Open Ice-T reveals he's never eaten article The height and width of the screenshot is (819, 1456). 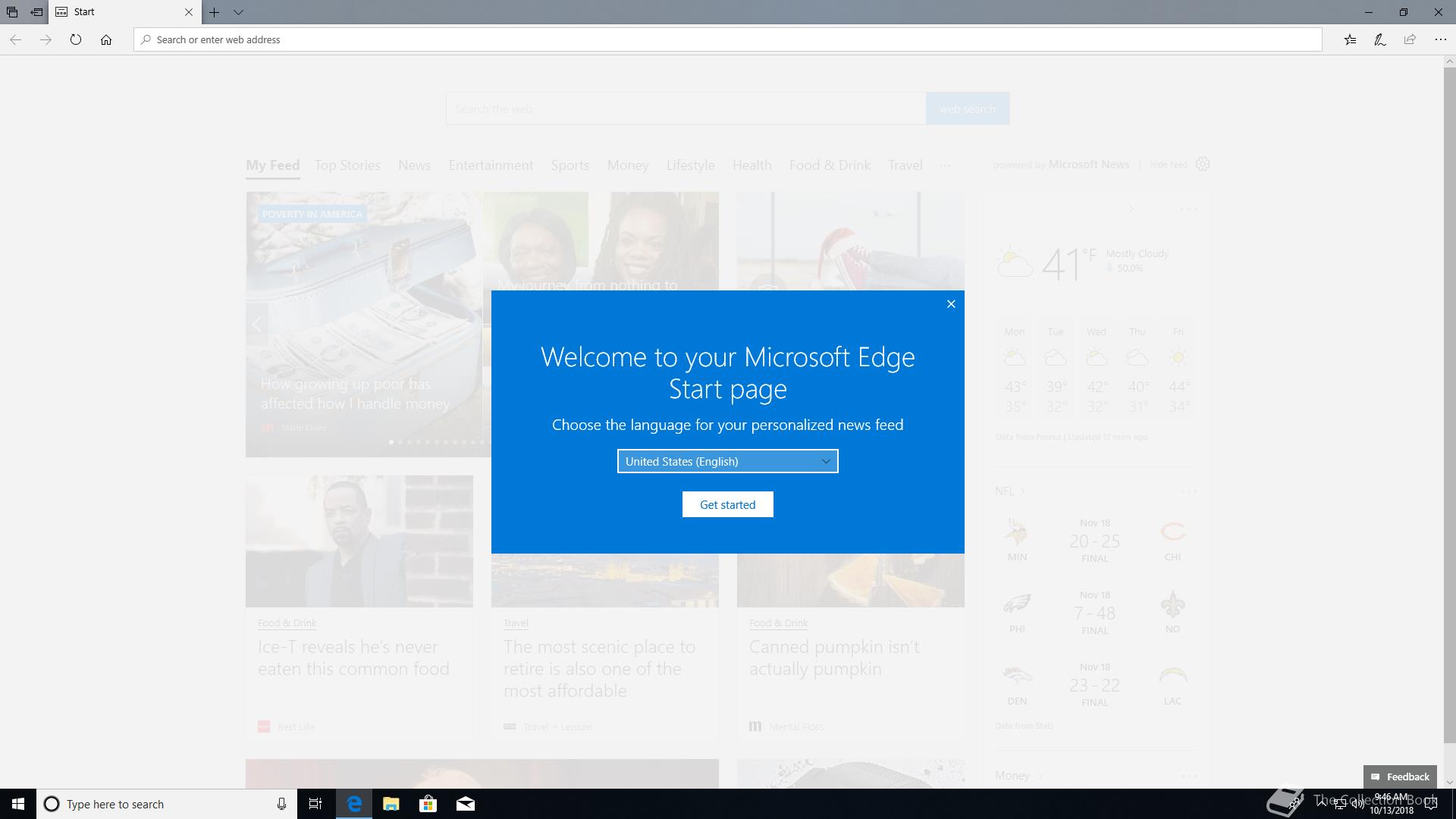coord(353,657)
